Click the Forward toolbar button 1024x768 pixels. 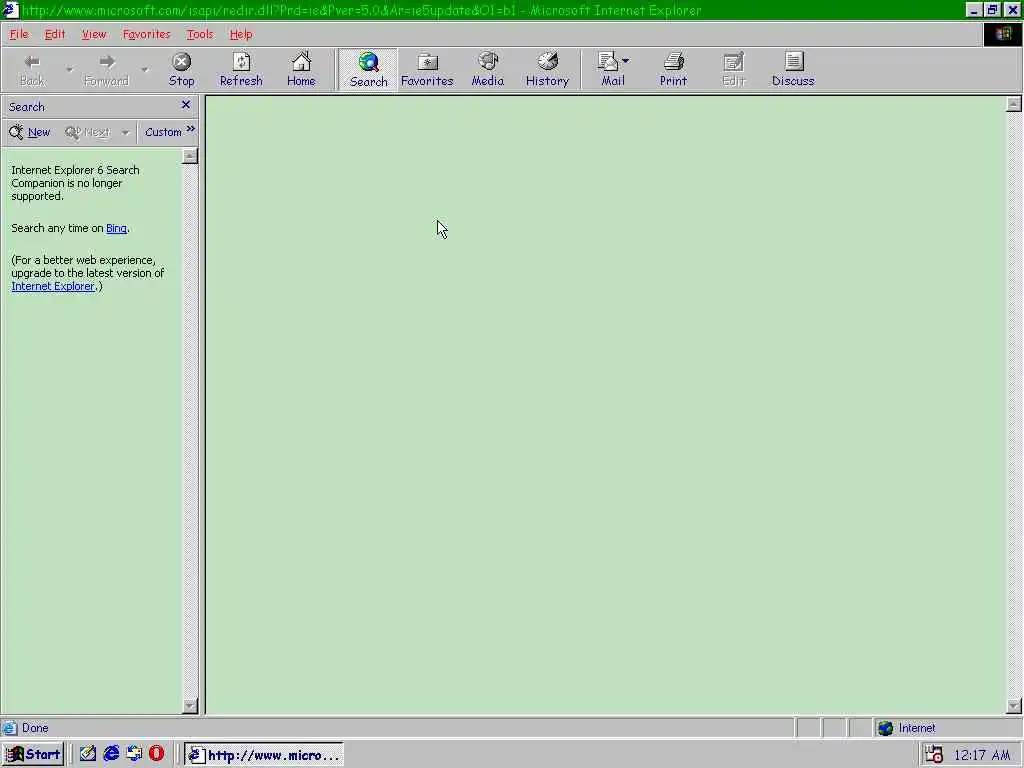(106, 70)
